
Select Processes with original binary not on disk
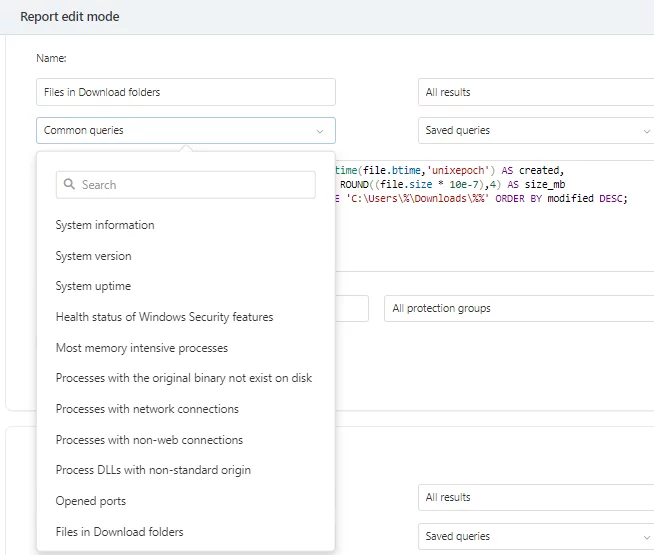[x=183, y=378]
